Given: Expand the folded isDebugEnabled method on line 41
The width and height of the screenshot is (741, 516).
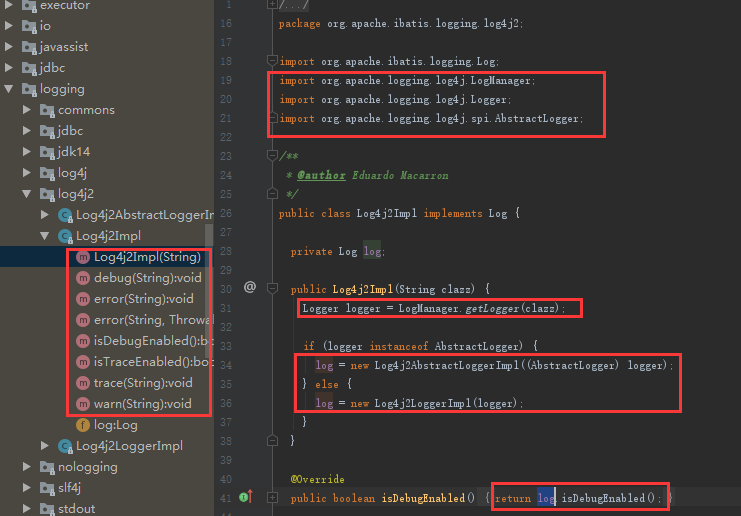Looking at the screenshot, I should (272, 497).
